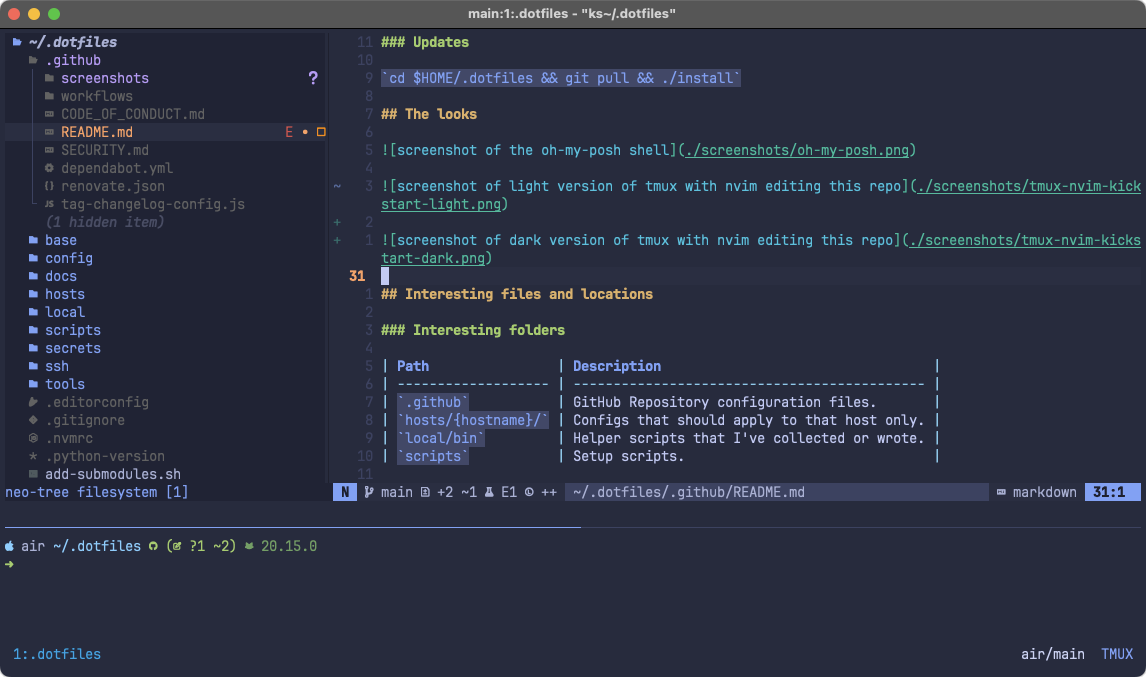The image size is (1146, 677).
Task: Click the gear icon next to dependabot.yml
Action: pos(49,167)
